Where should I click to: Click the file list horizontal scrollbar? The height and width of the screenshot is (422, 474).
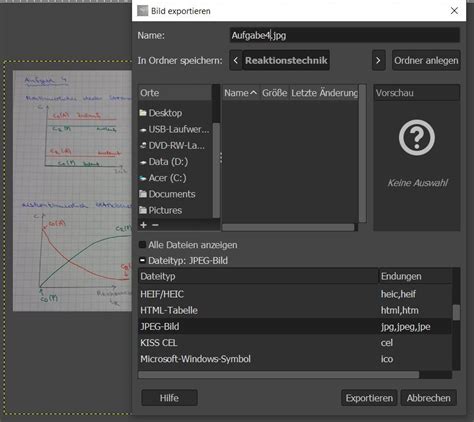point(288,227)
